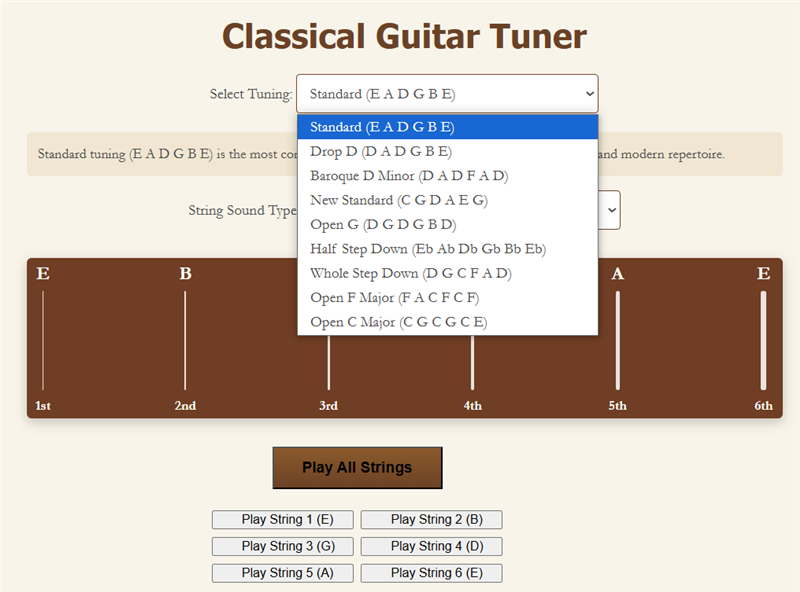Click Play String 1 (E) button
Viewport: 800px width, 592px height.
[x=283, y=520]
